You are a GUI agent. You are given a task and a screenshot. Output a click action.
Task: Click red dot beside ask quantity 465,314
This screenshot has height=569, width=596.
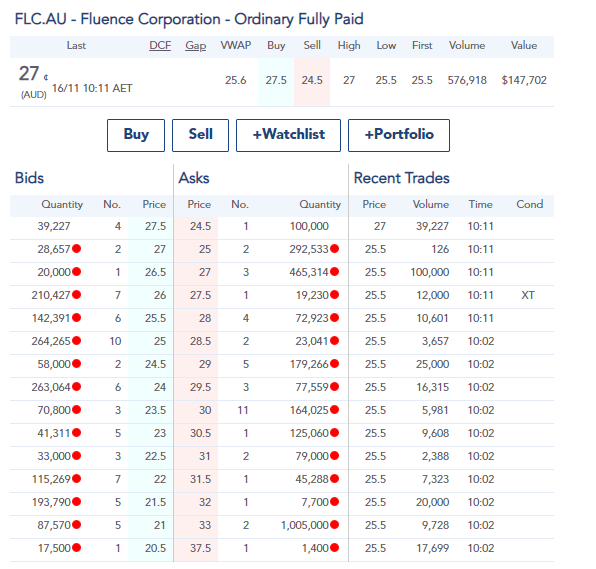tap(334, 272)
